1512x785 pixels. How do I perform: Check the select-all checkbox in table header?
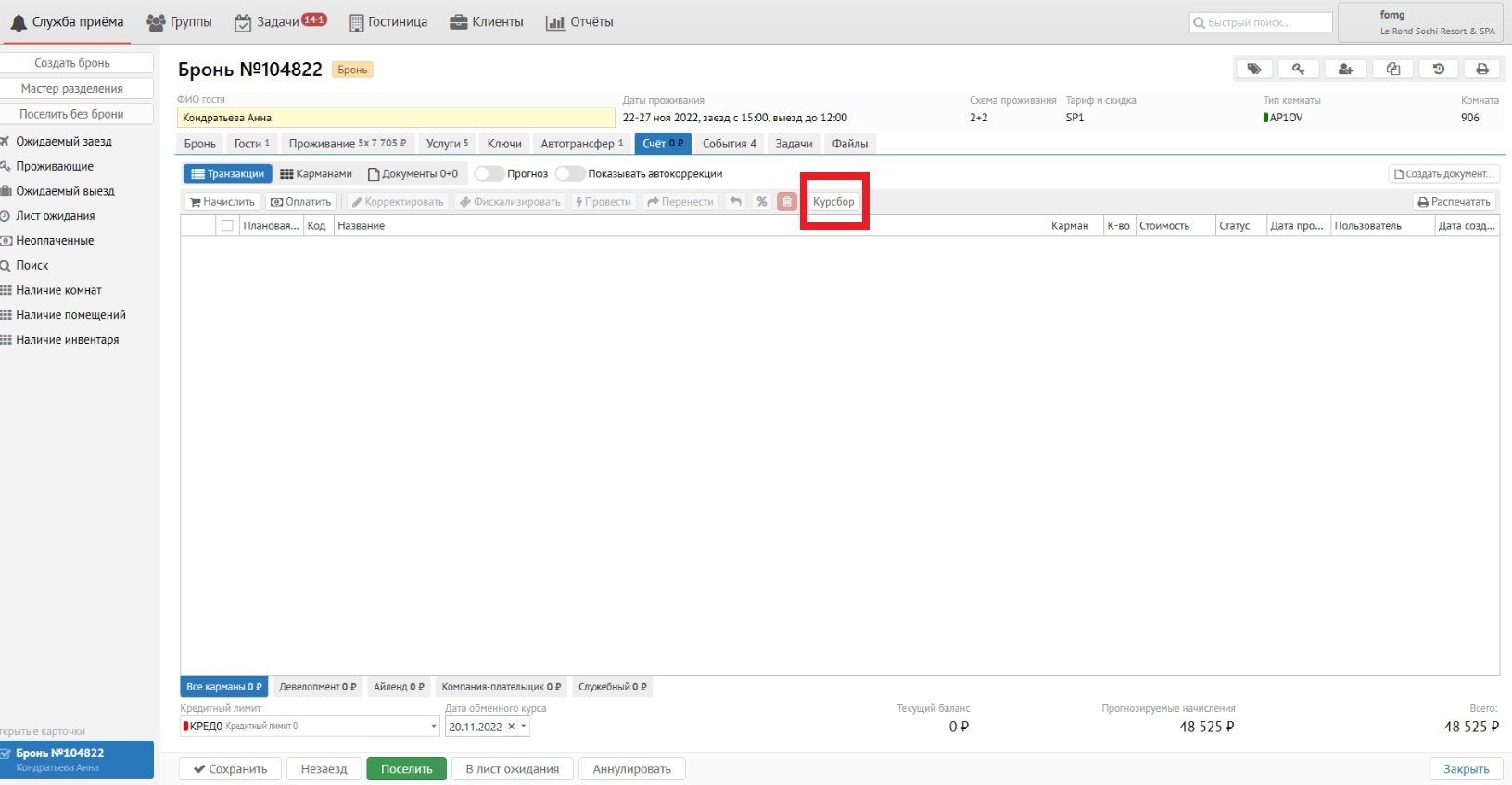pos(227,226)
